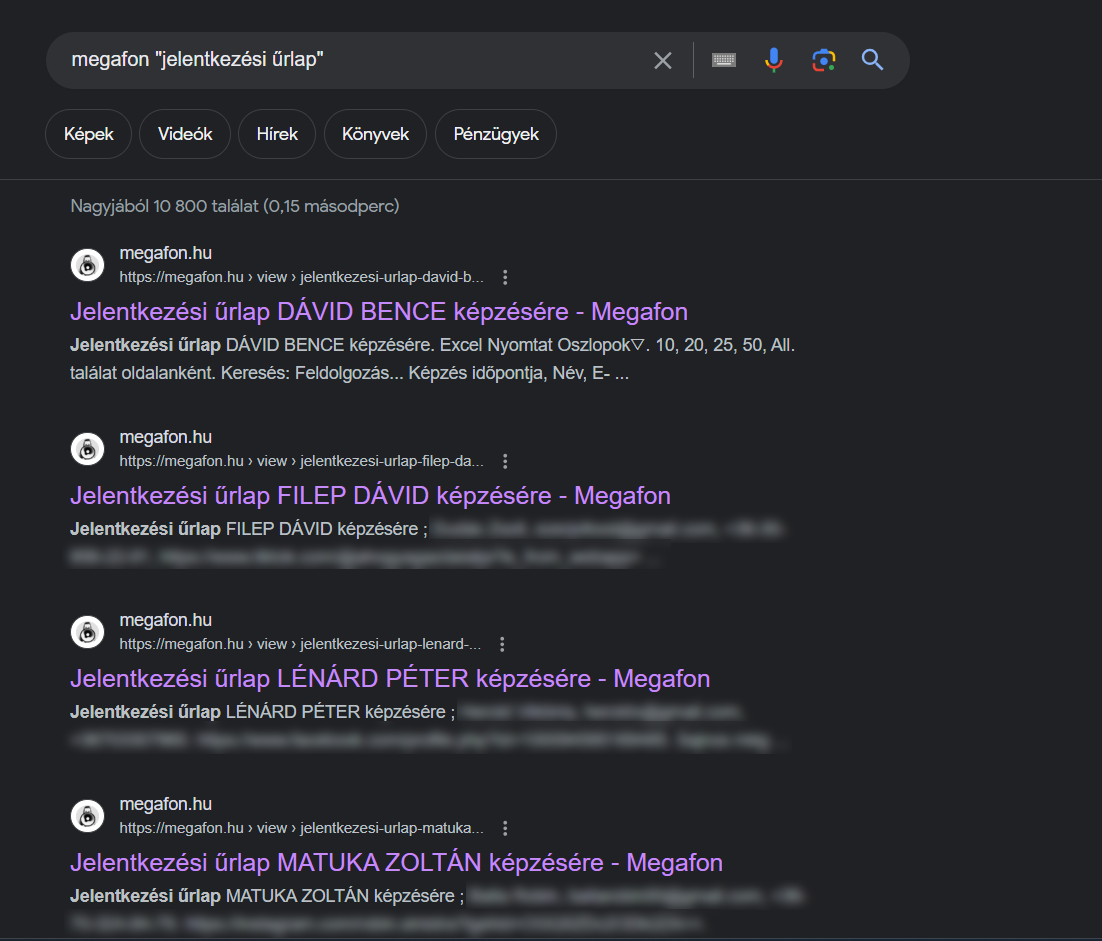1102x941 pixels.
Task: Open three-dot menu for MATUKA ZOLTÁN result
Action: (x=505, y=828)
